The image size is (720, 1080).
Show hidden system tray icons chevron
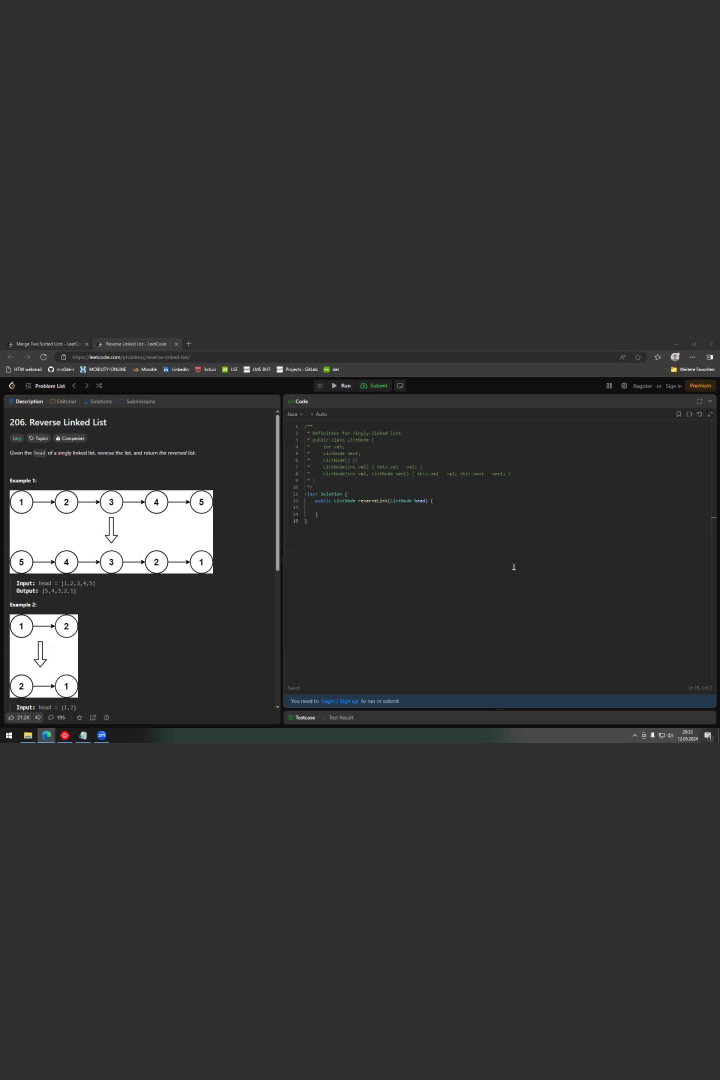(x=635, y=736)
